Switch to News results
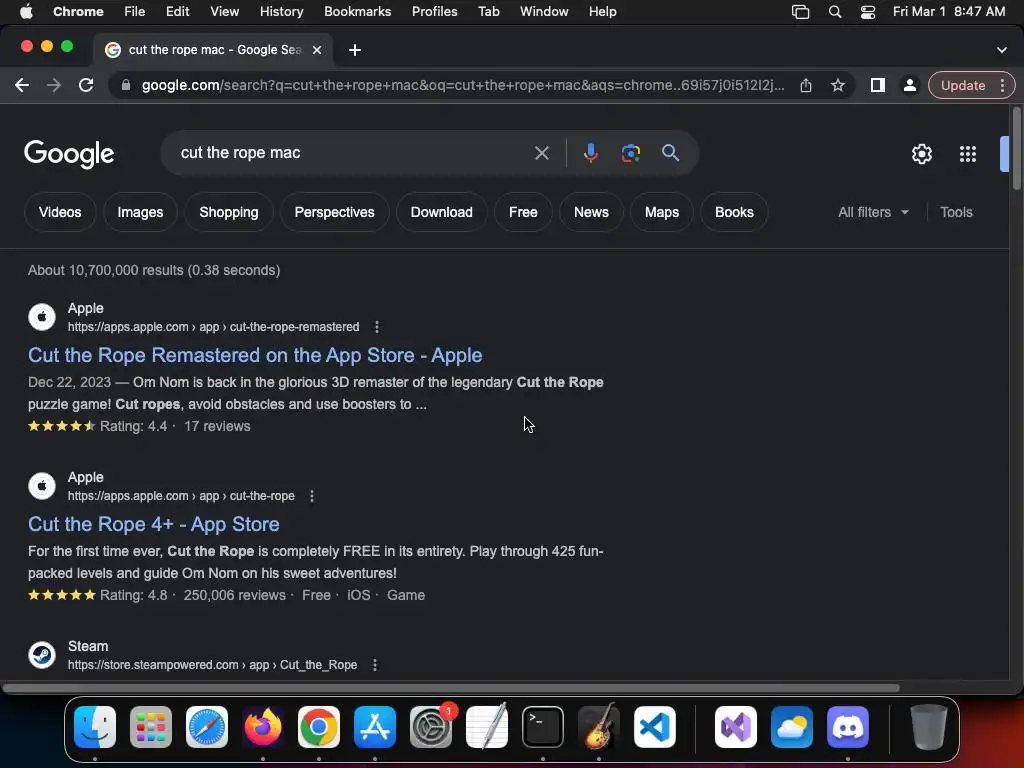The height and width of the screenshot is (768, 1024). [591, 212]
